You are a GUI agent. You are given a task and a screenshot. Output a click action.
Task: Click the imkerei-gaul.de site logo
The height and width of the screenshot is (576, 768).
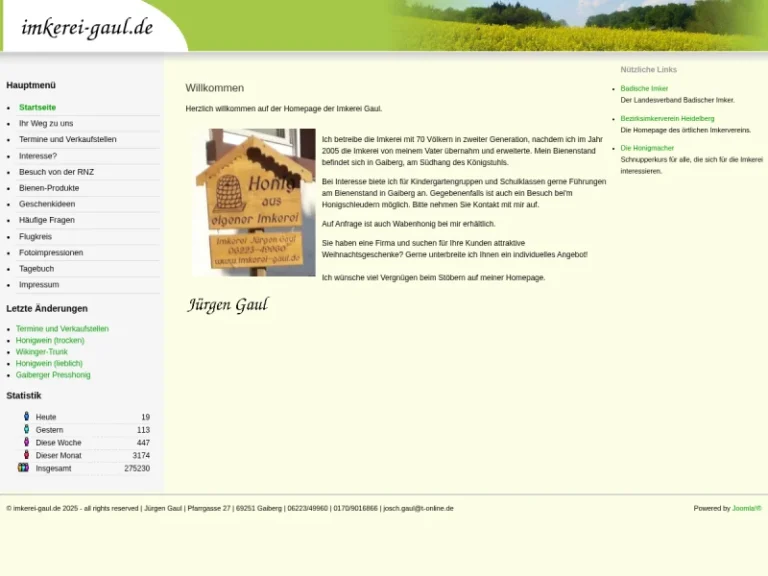[x=87, y=28]
